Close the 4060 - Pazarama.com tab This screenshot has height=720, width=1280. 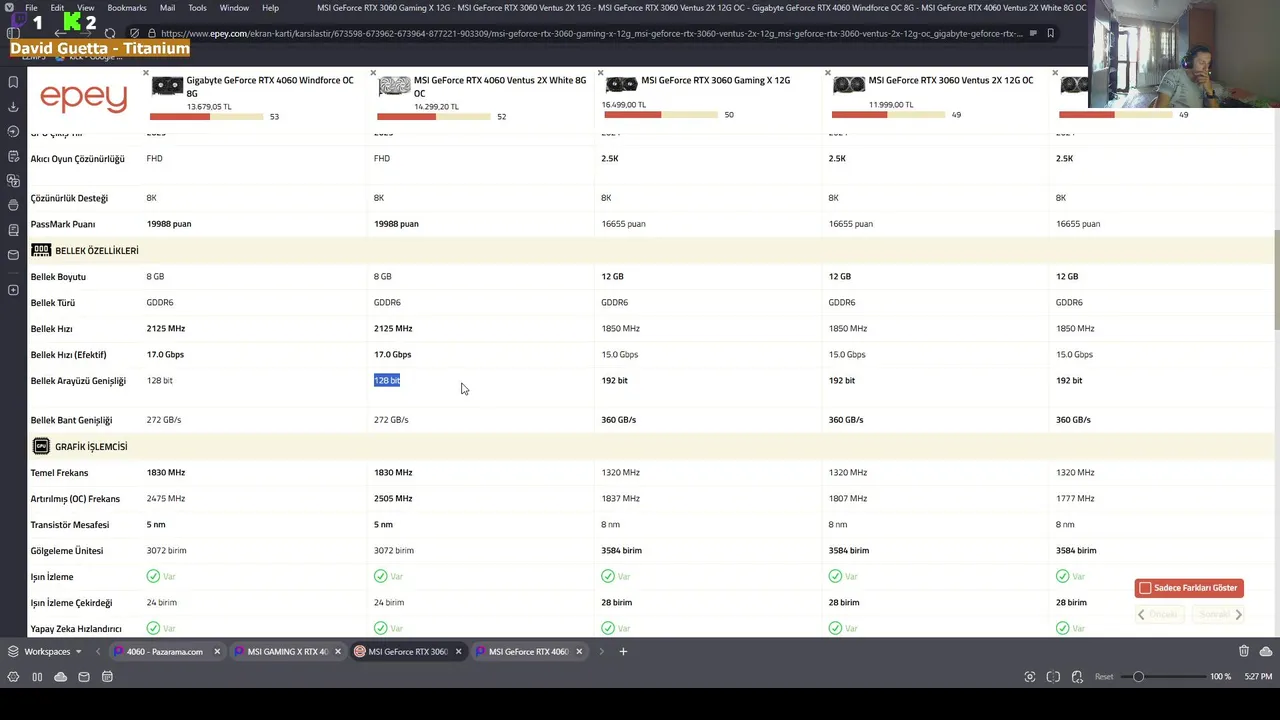(216, 651)
